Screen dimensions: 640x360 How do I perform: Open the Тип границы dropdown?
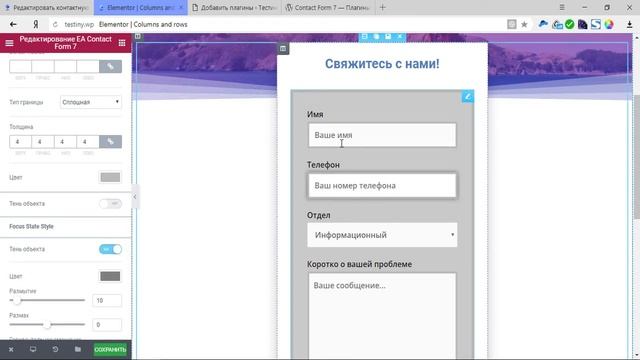coord(91,102)
